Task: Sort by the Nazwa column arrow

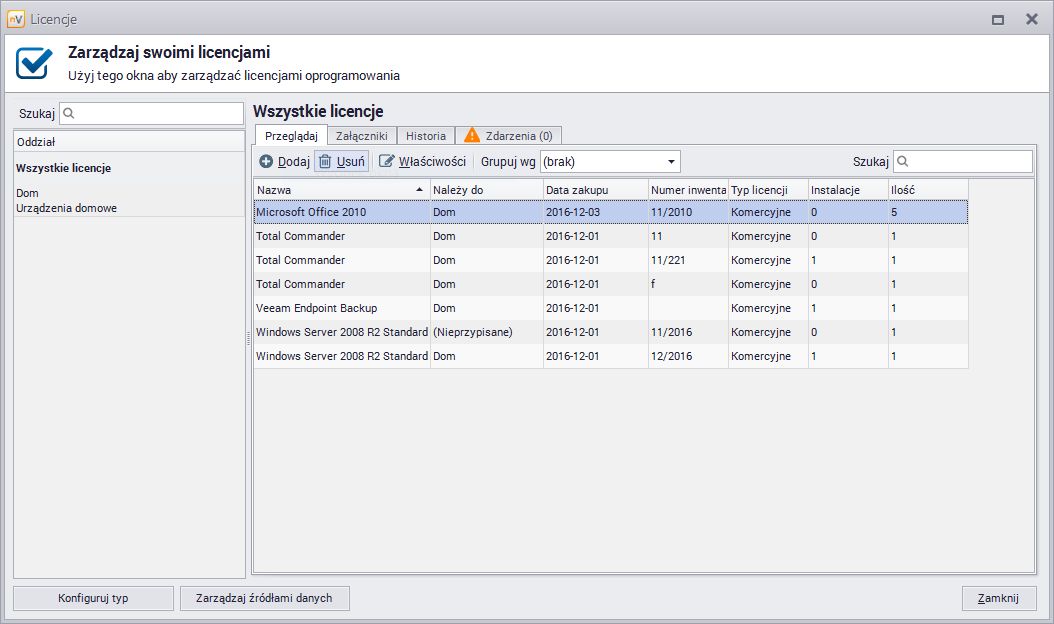Action: 419,190
